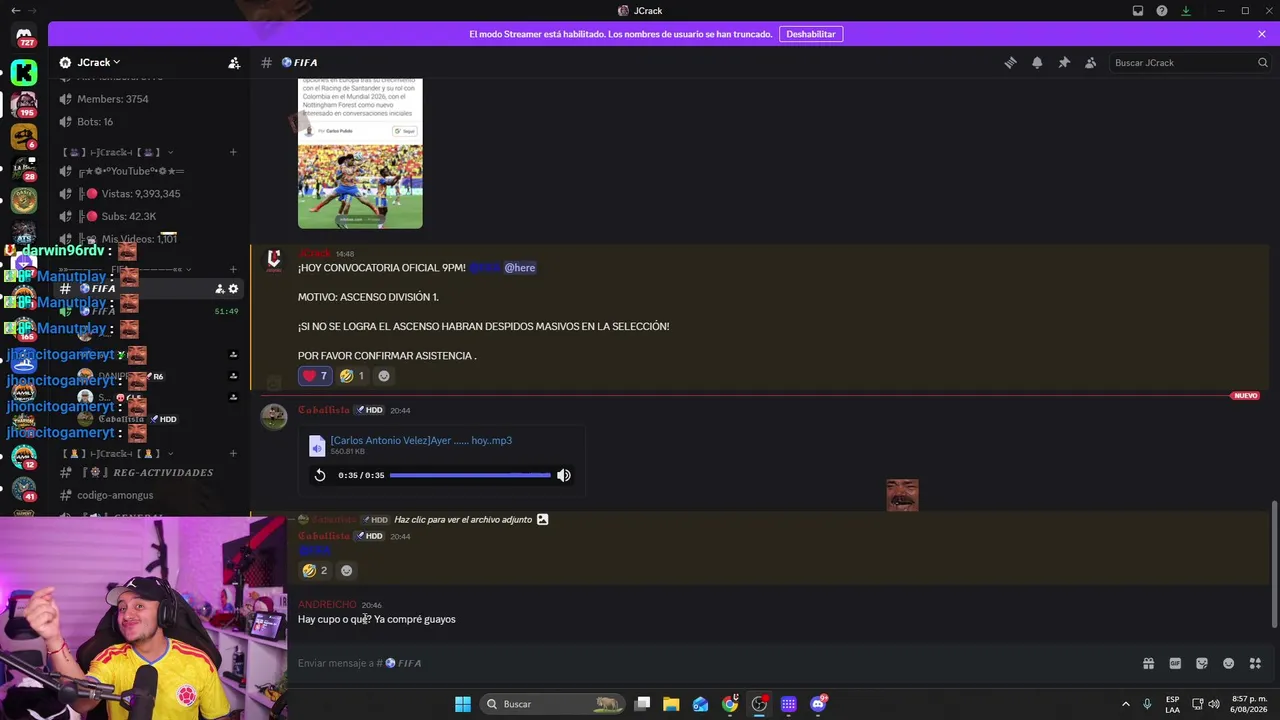Click 'Haz clic para ver el archivo adjunto'

tap(463, 520)
